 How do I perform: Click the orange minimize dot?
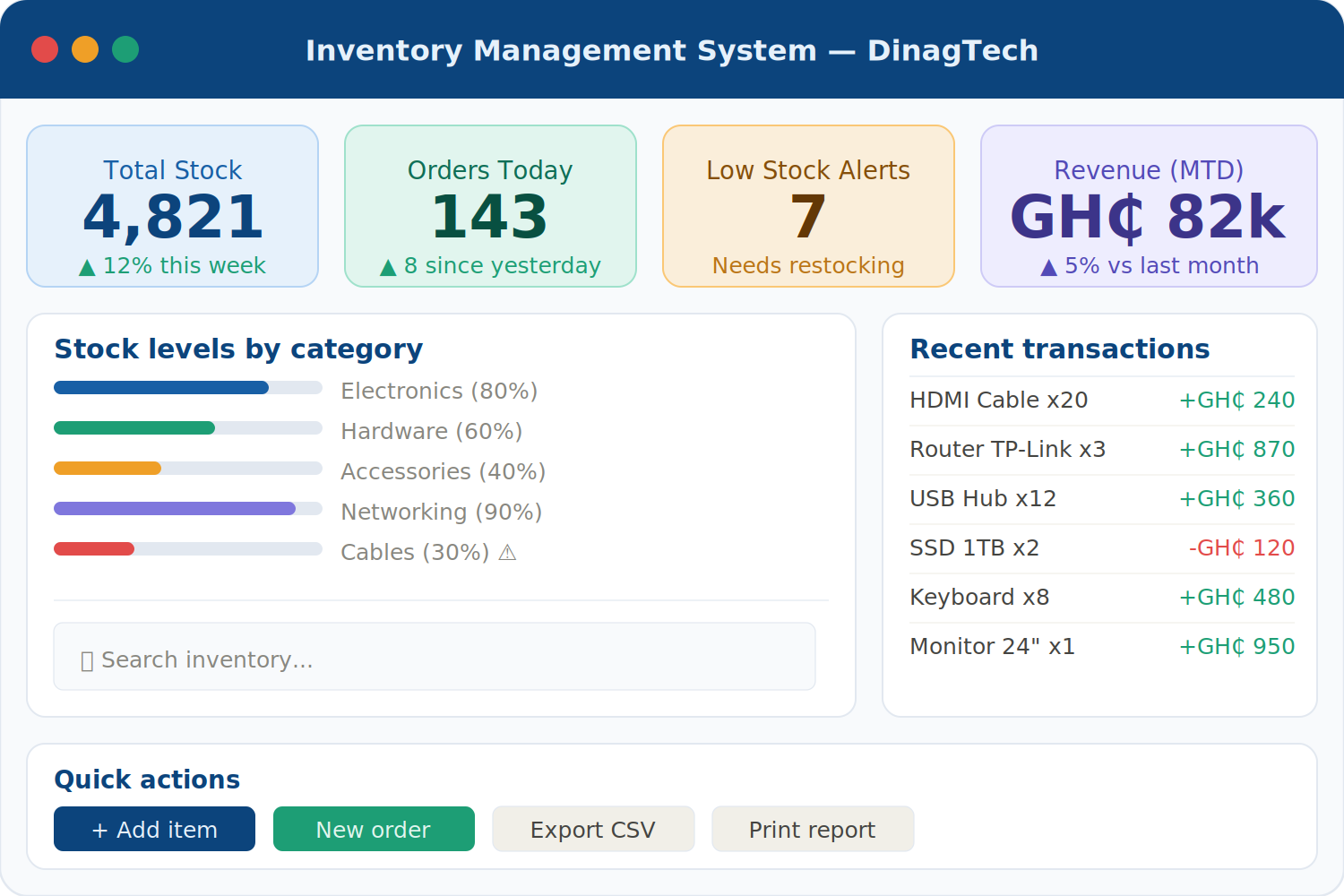(x=85, y=49)
